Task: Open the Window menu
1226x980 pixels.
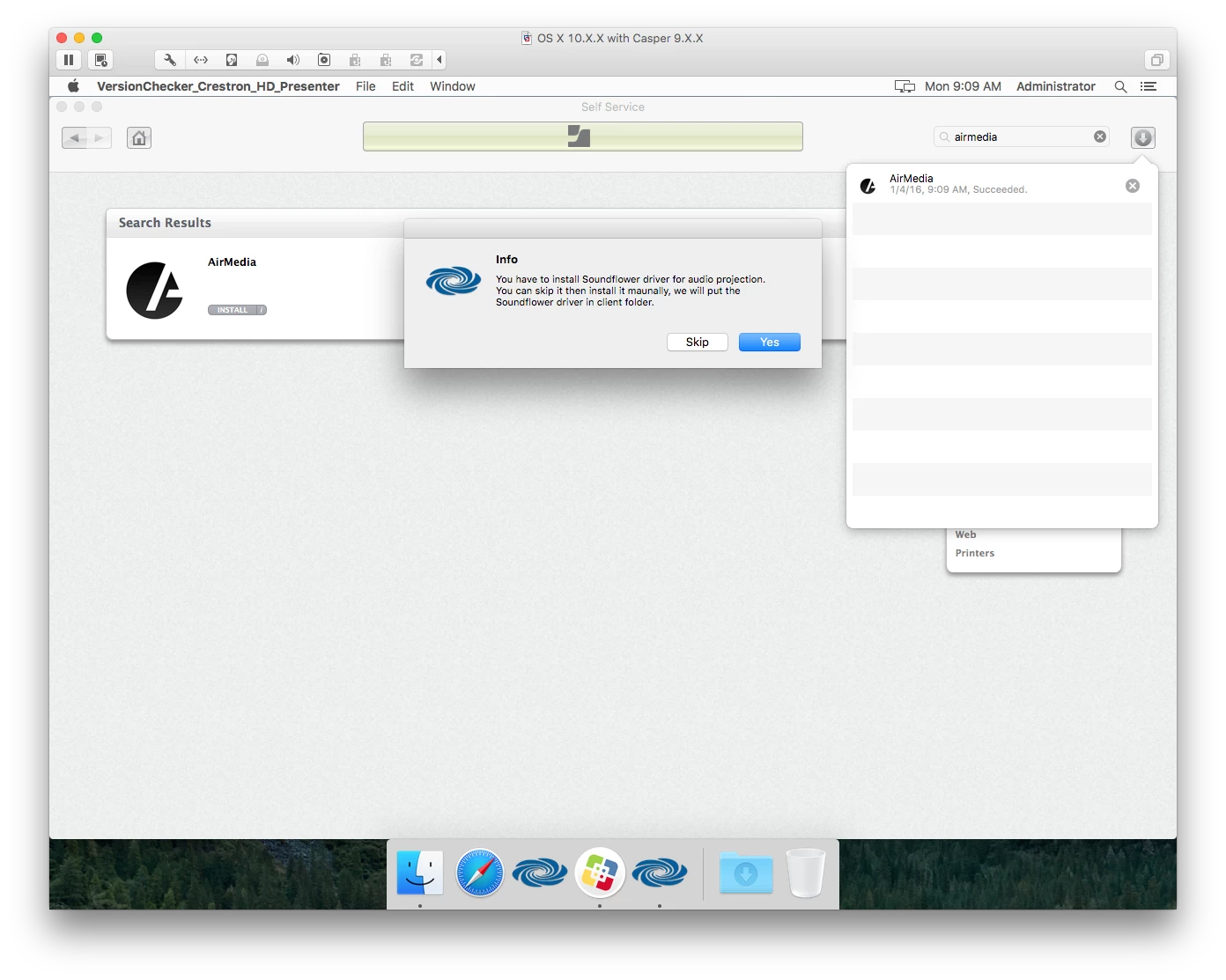Action: point(453,86)
